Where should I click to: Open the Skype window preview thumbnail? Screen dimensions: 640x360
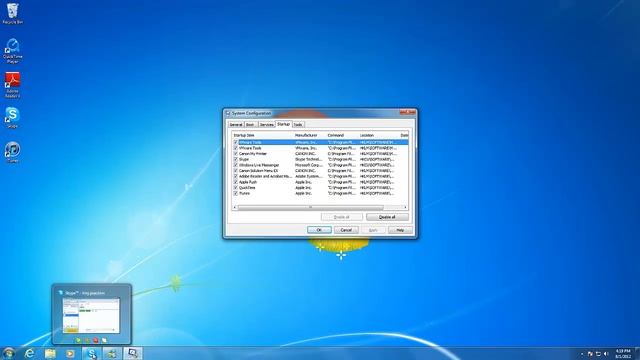(91, 316)
